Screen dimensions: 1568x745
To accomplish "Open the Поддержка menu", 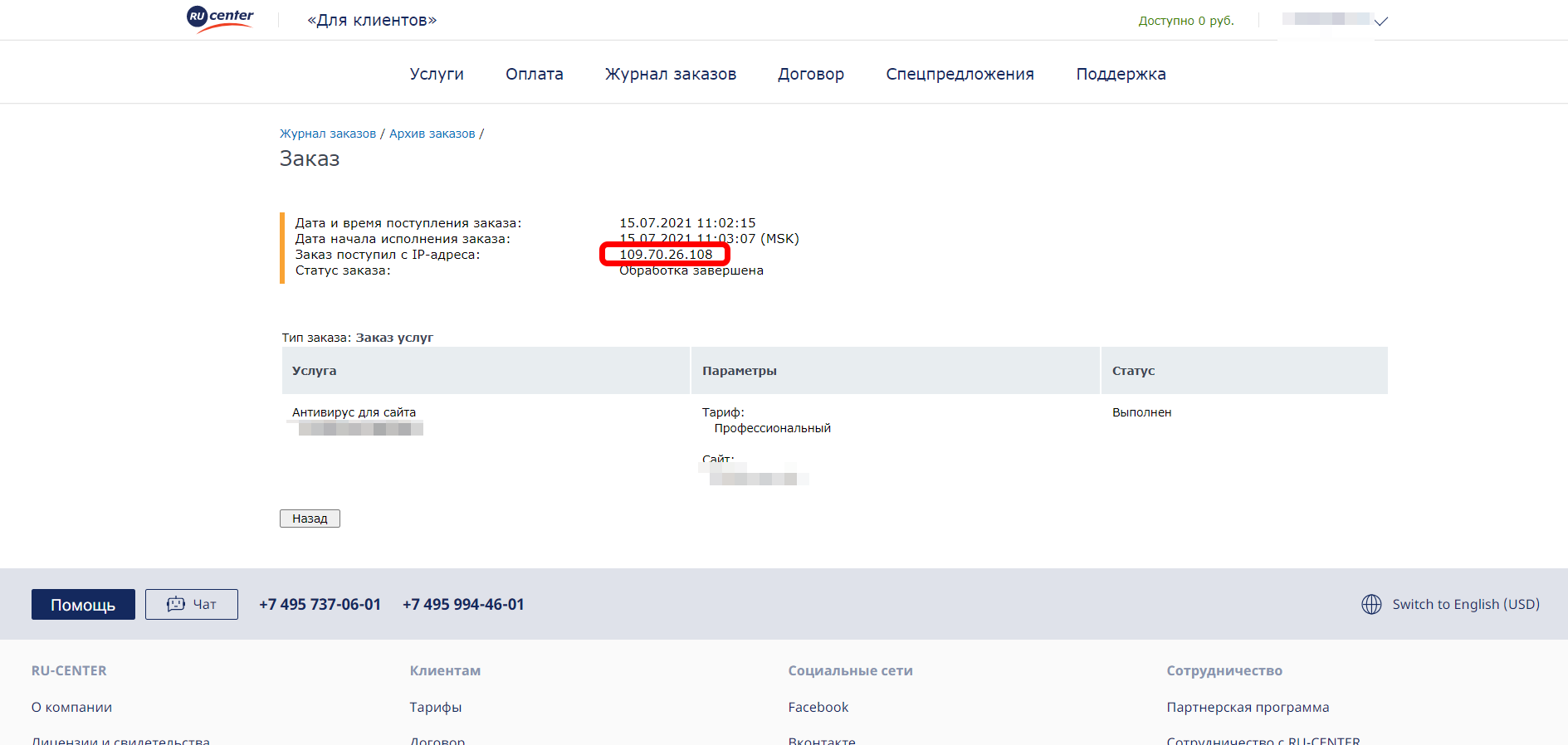I will click(1121, 74).
